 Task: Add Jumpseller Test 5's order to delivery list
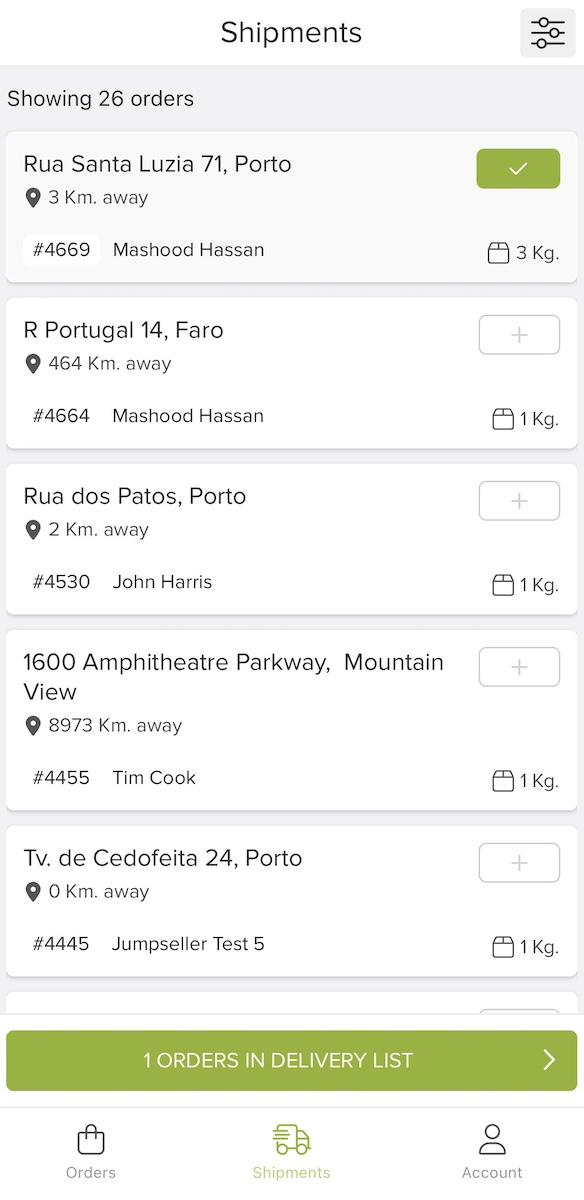[518, 862]
